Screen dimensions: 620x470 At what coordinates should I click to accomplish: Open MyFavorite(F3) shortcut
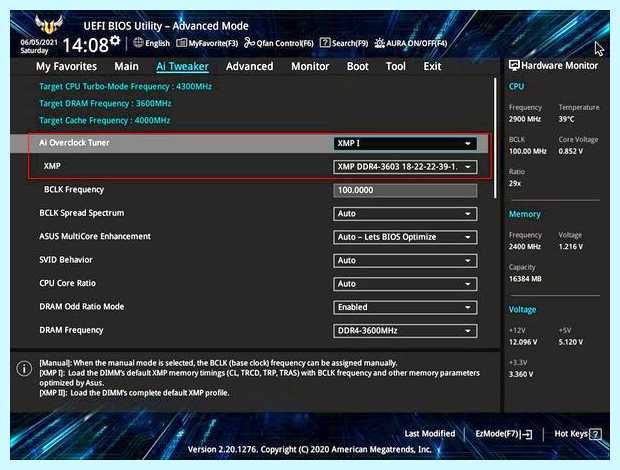(x=207, y=43)
